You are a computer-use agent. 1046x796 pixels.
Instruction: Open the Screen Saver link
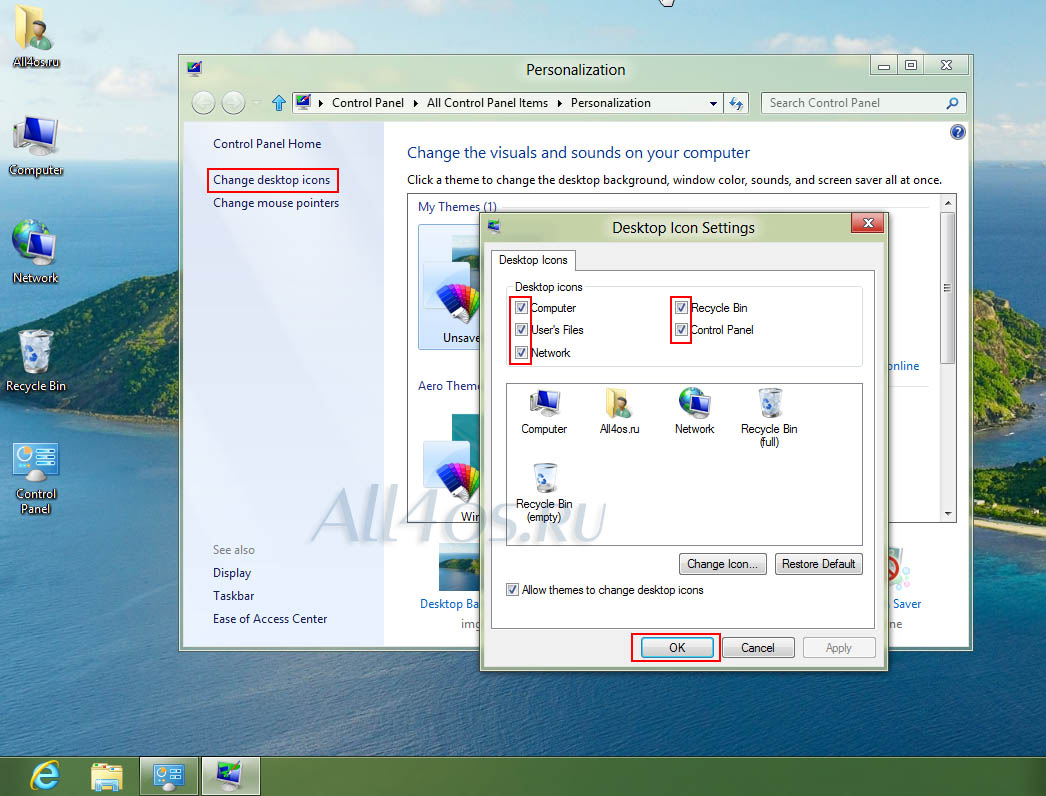(x=906, y=604)
